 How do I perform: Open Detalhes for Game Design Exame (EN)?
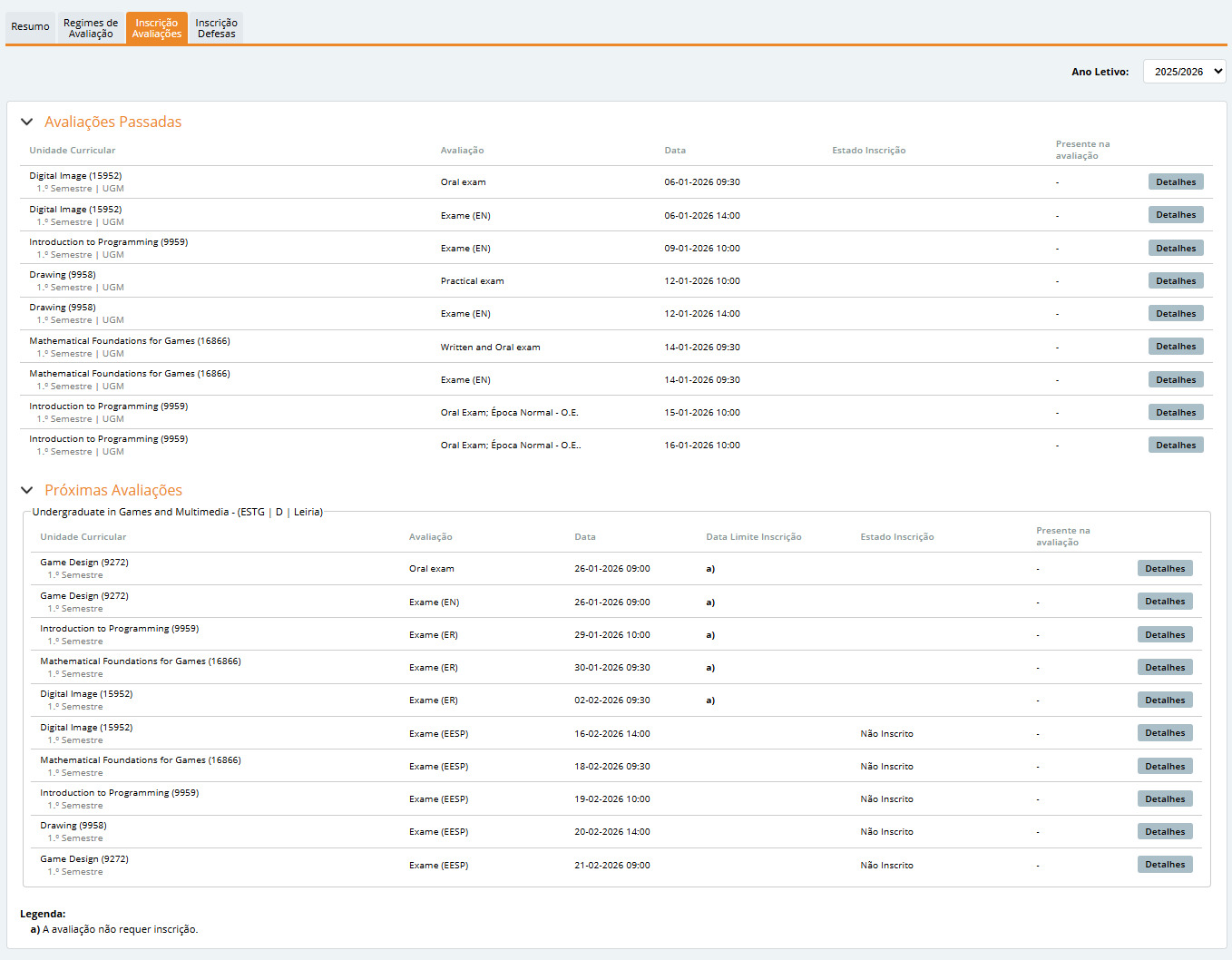pyautogui.click(x=1164, y=602)
